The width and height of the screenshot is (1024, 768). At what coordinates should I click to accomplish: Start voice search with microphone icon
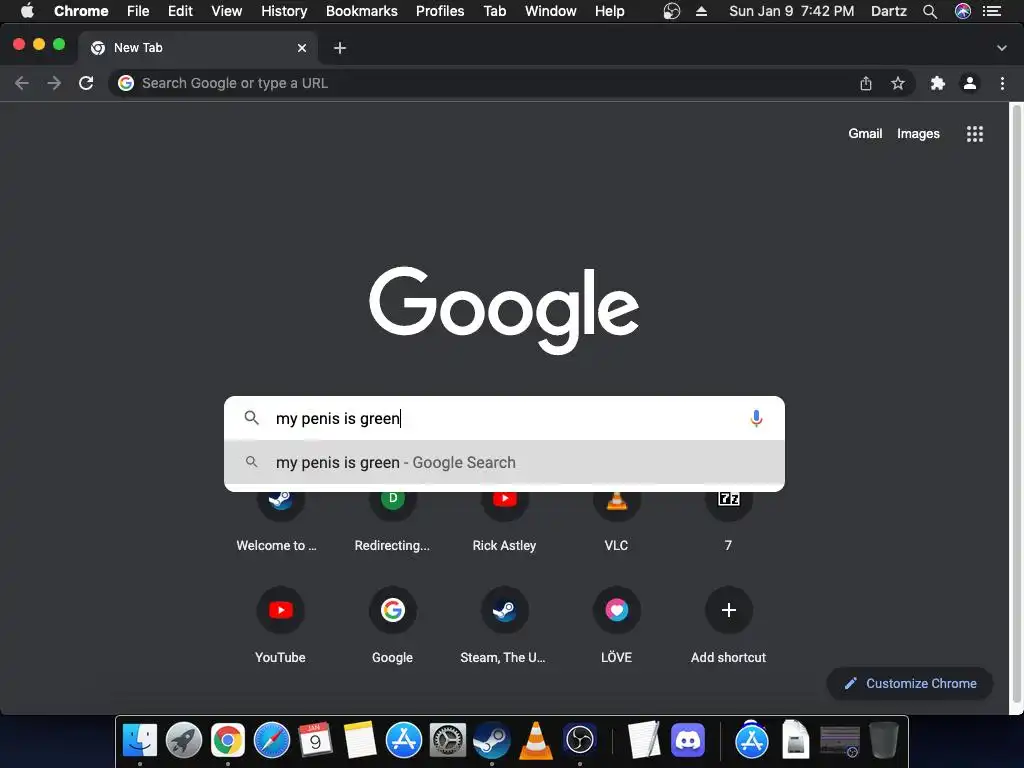(x=756, y=418)
